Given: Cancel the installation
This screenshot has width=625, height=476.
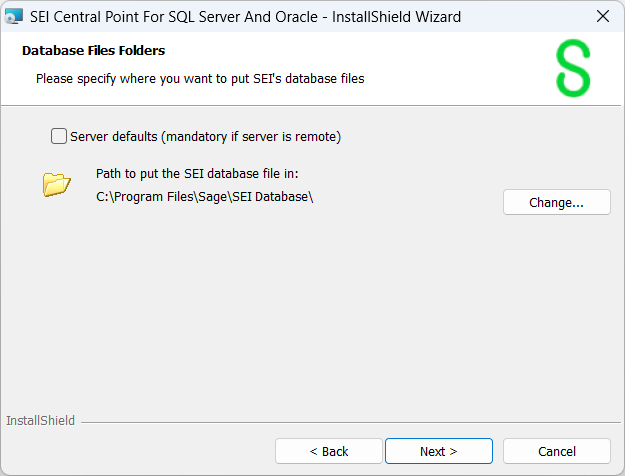Looking at the screenshot, I should pyautogui.click(x=556, y=451).
